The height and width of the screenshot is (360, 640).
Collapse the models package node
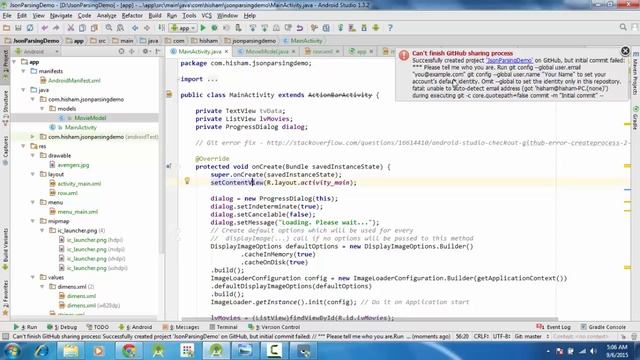[x=42, y=109]
